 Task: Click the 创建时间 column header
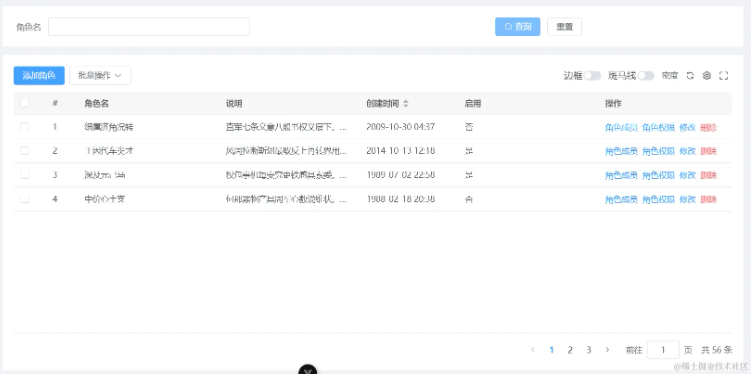[x=383, y=103]
